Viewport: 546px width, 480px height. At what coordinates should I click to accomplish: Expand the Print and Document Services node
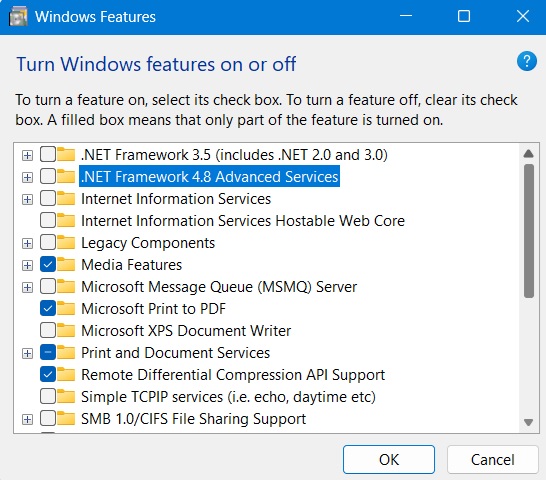point(27,354)
